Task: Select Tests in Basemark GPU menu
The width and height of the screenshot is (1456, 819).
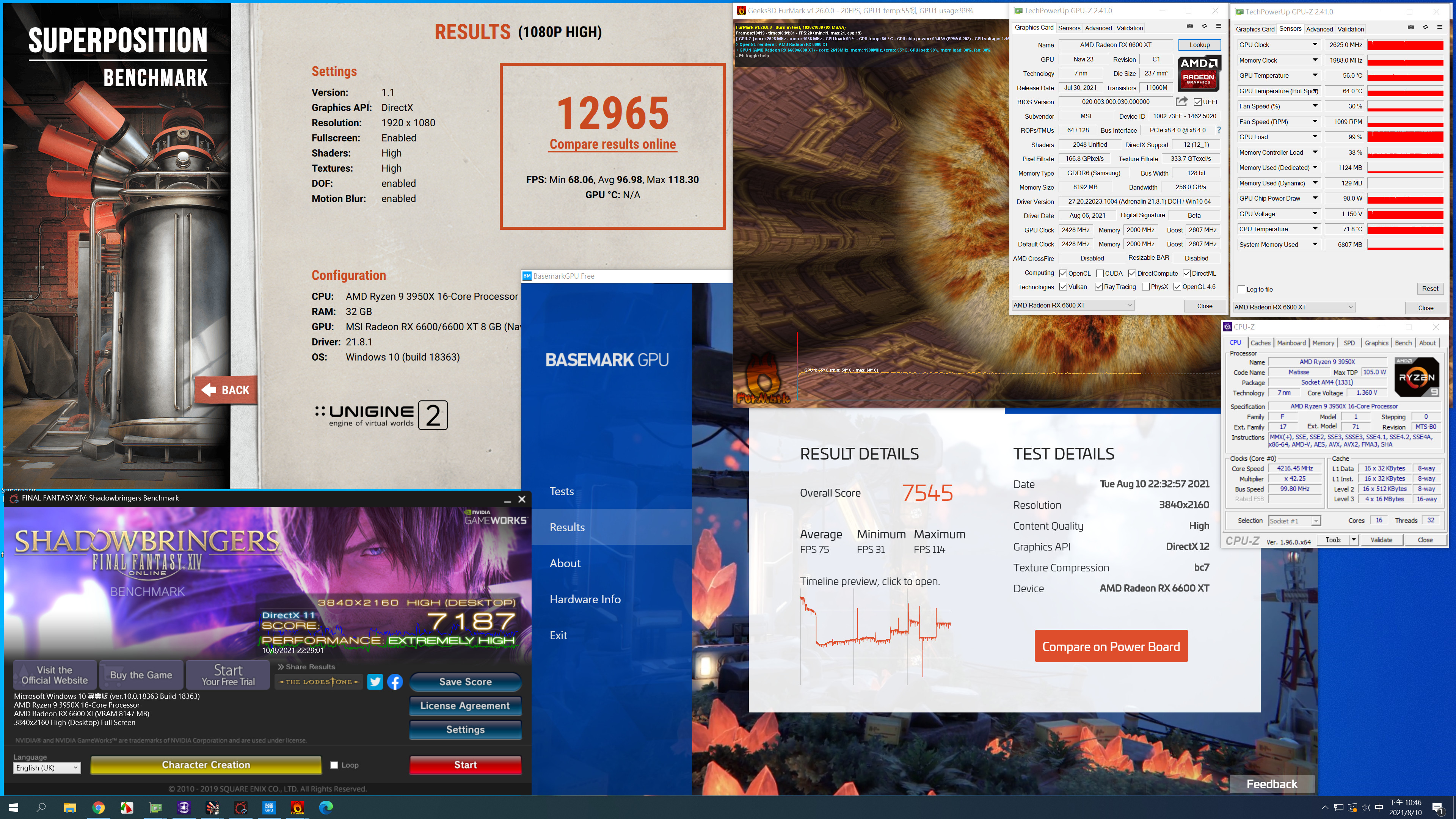Action: click(561, 491)
